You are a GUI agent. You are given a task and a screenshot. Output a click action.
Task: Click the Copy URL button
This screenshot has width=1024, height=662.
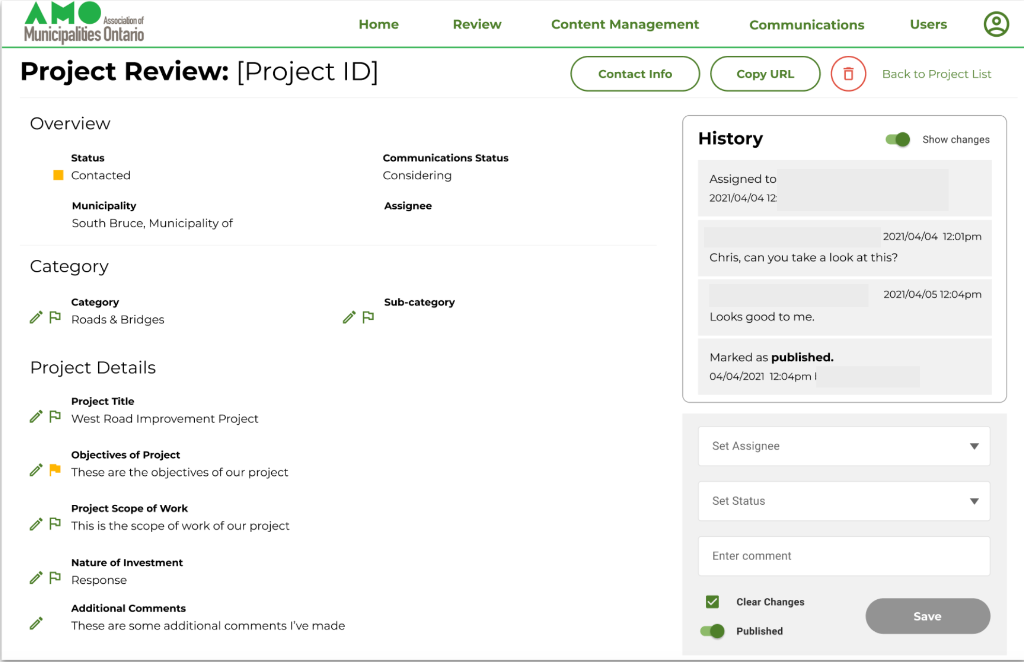coord(765,73)
